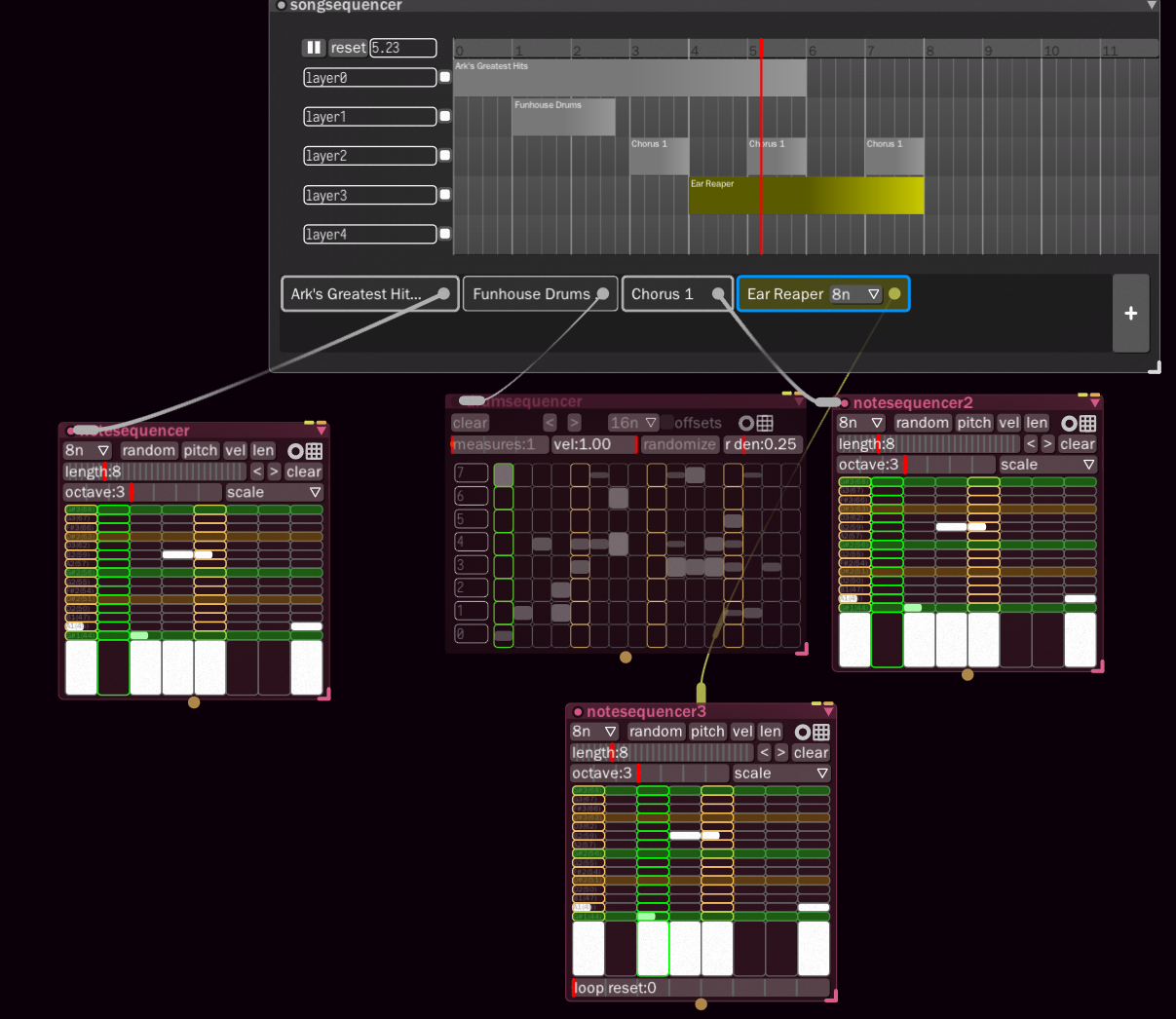Toggle the layer2 checkbox
This screenshot has width=1176, height=1019.
click(445, 156)
